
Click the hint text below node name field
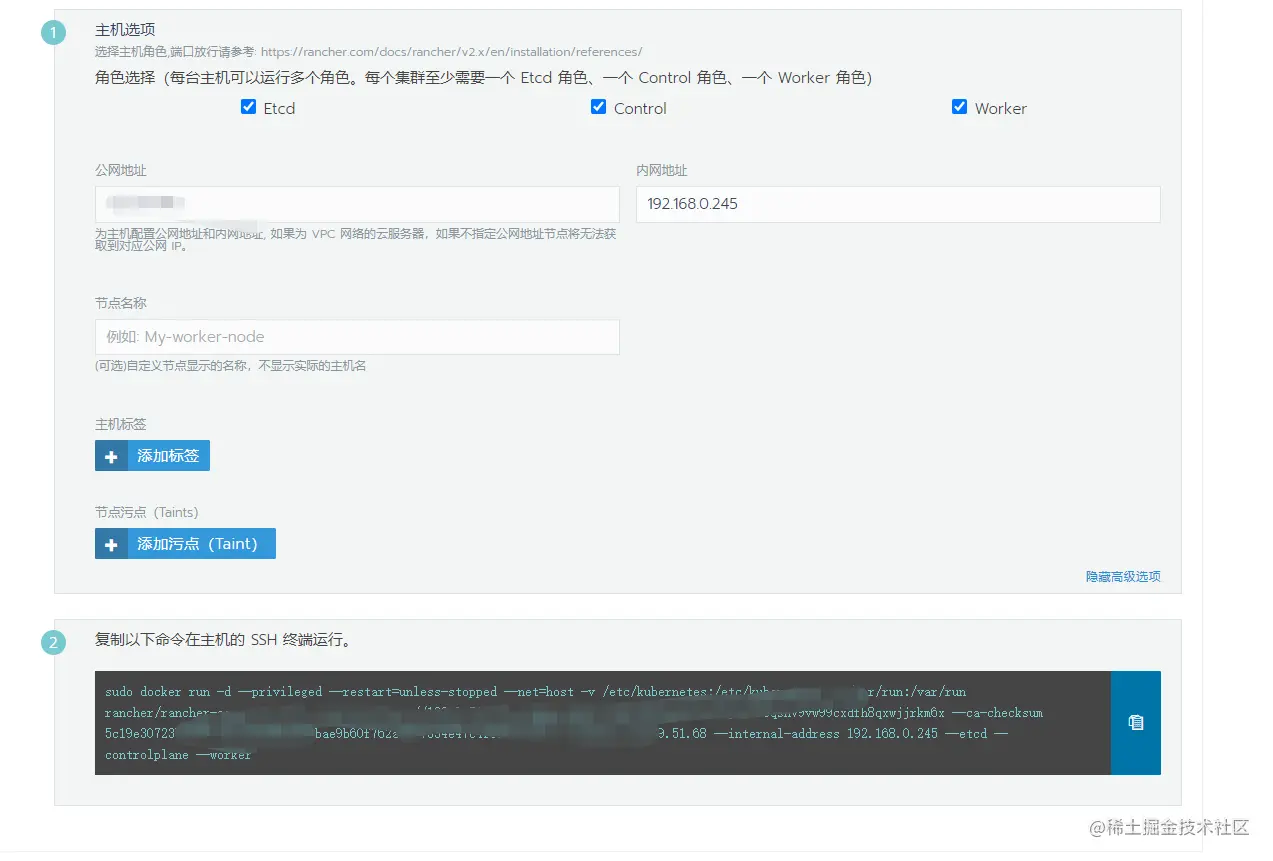click(231, 366)
